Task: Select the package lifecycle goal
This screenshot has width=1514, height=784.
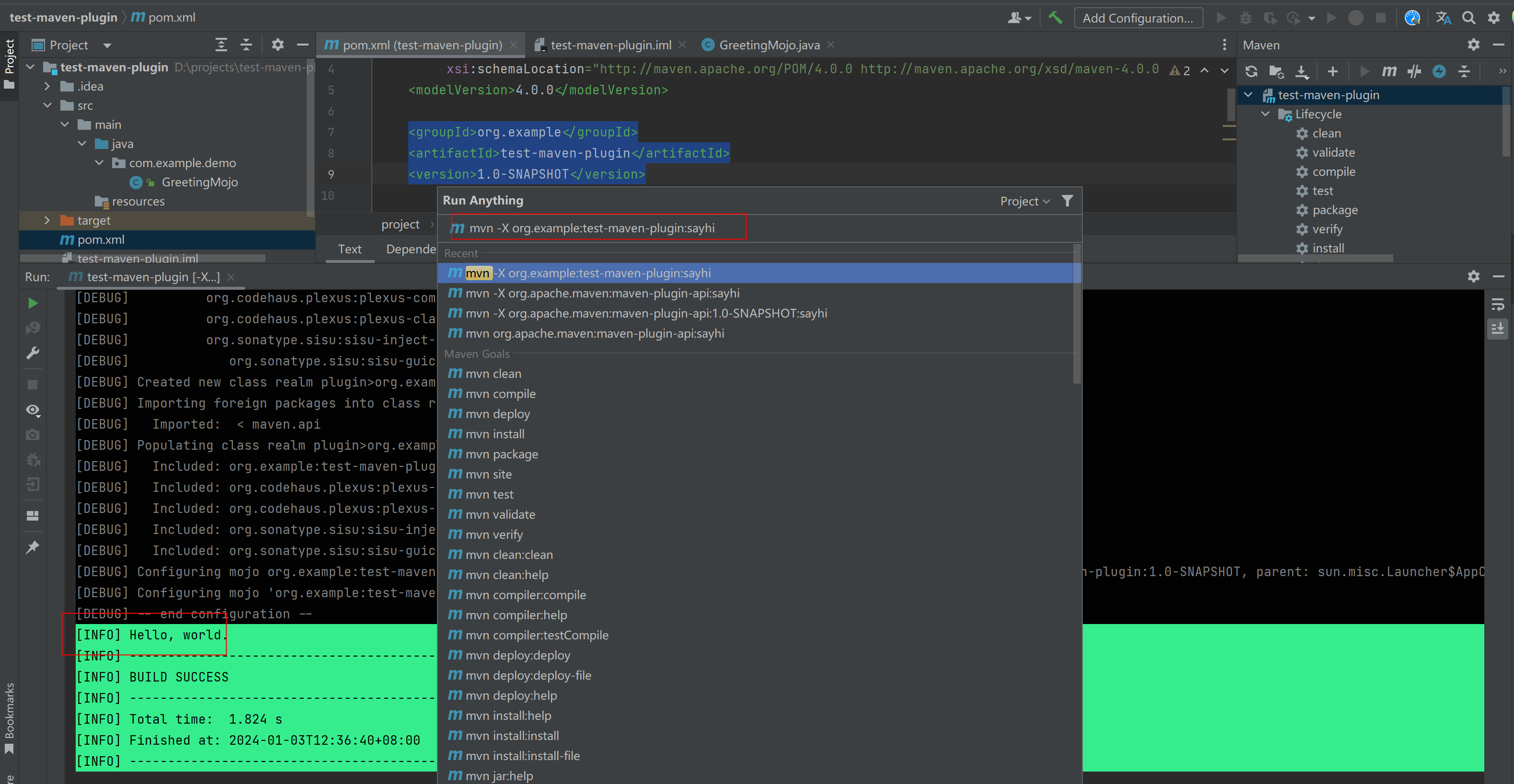Action: pyautogui.click(x=1334, y=210)
